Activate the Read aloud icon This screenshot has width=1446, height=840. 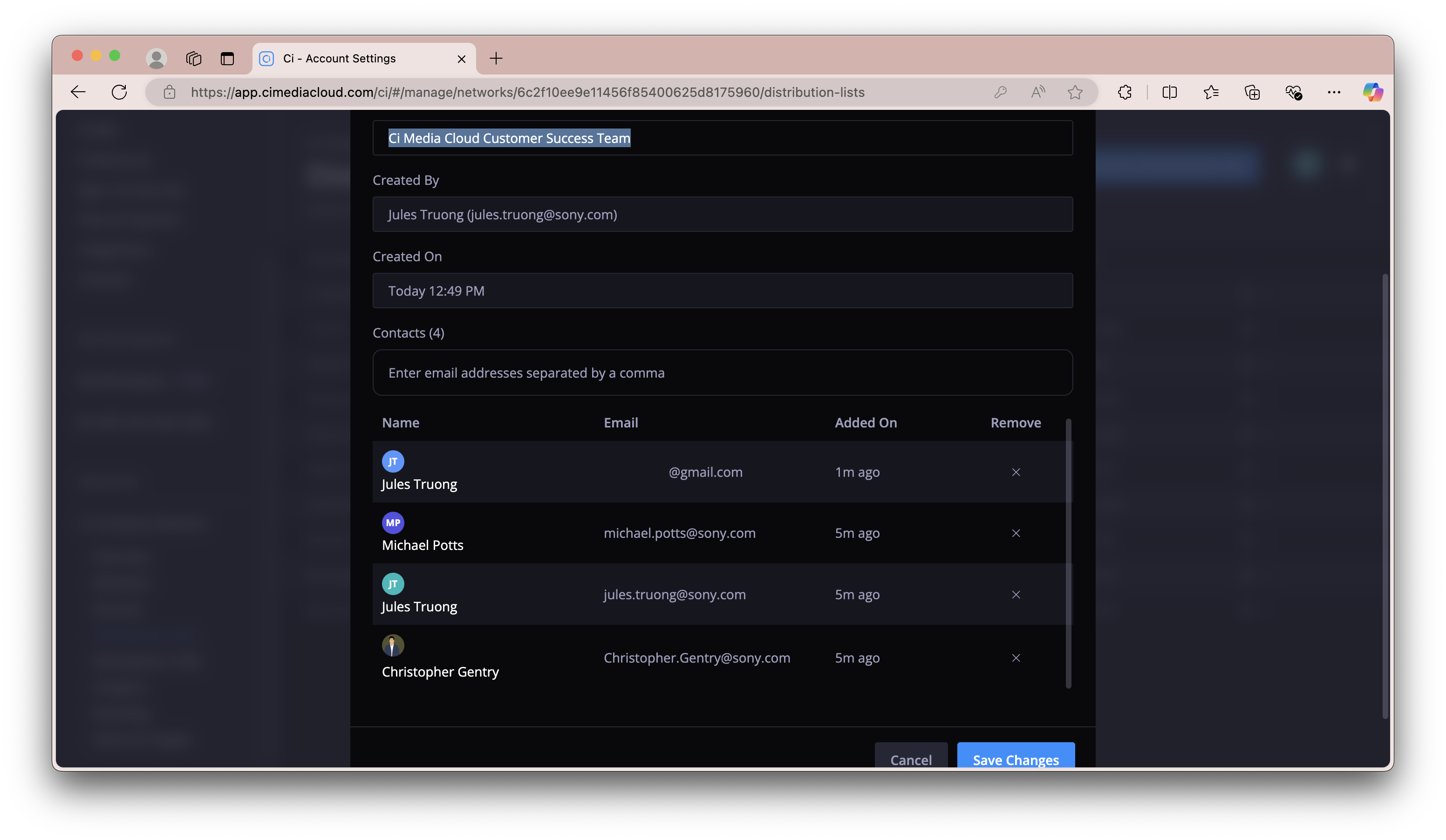[1037, 92]
